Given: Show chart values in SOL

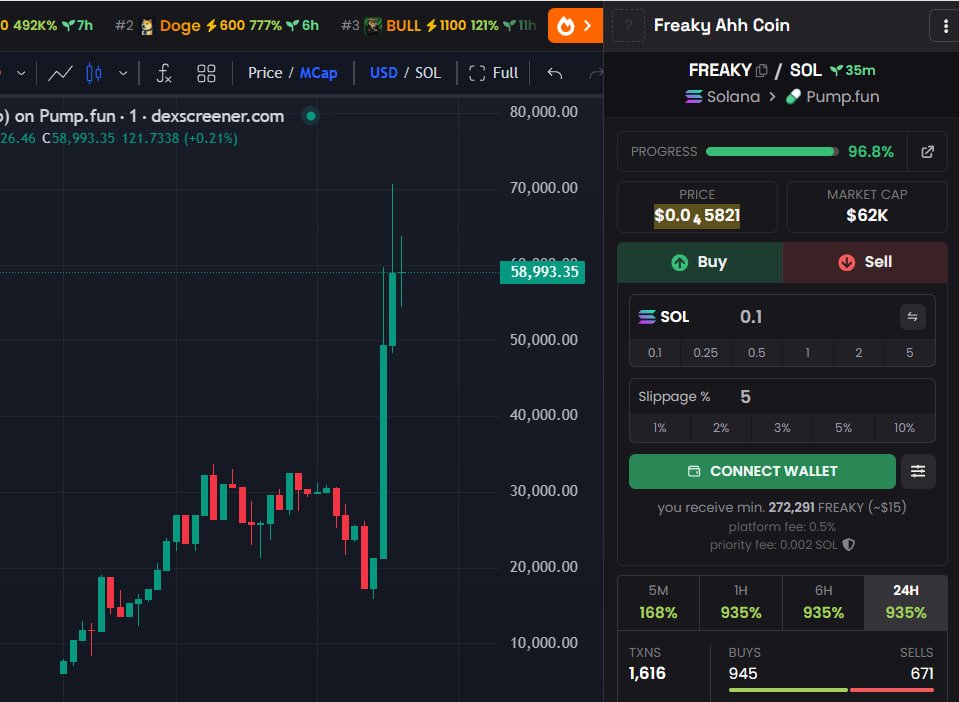Looking at the screenshot, I should [x=428, y=73].
